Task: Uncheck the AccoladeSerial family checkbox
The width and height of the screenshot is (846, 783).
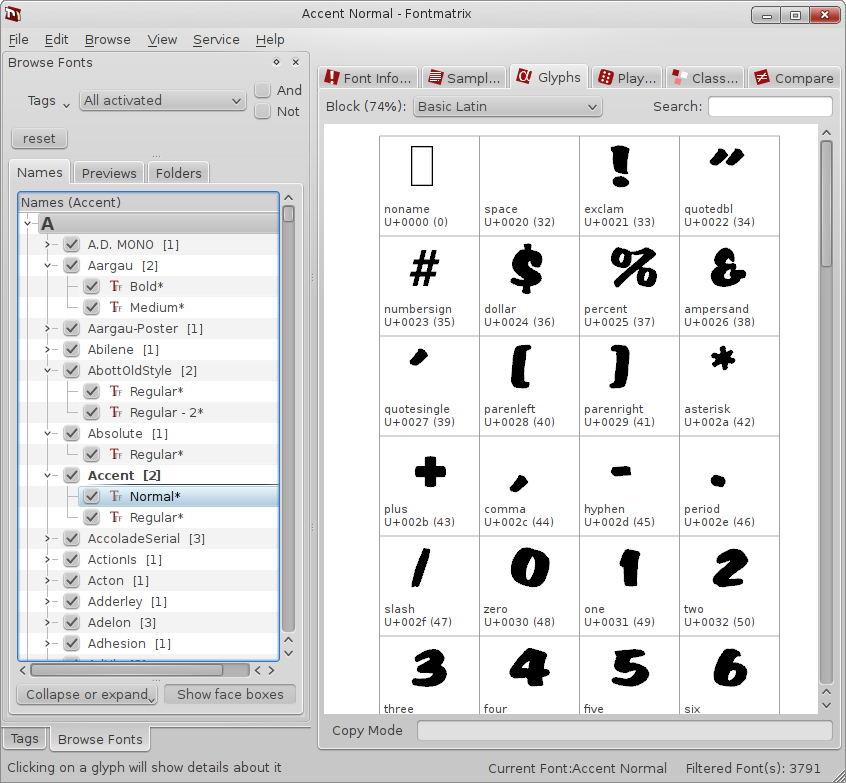Action: tap(72, 539)
